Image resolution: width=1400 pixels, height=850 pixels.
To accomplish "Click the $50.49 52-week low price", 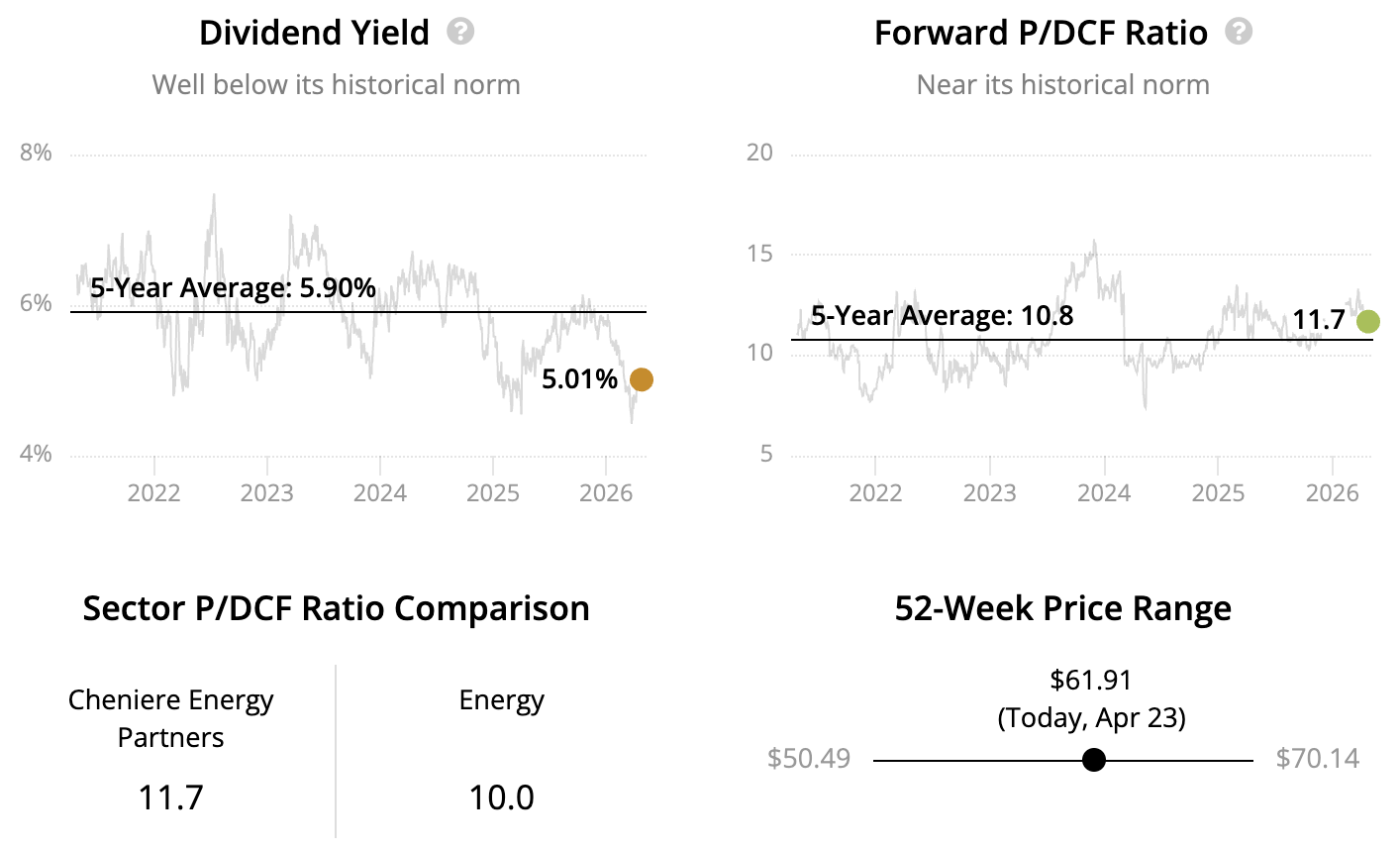I will point(808,759).
